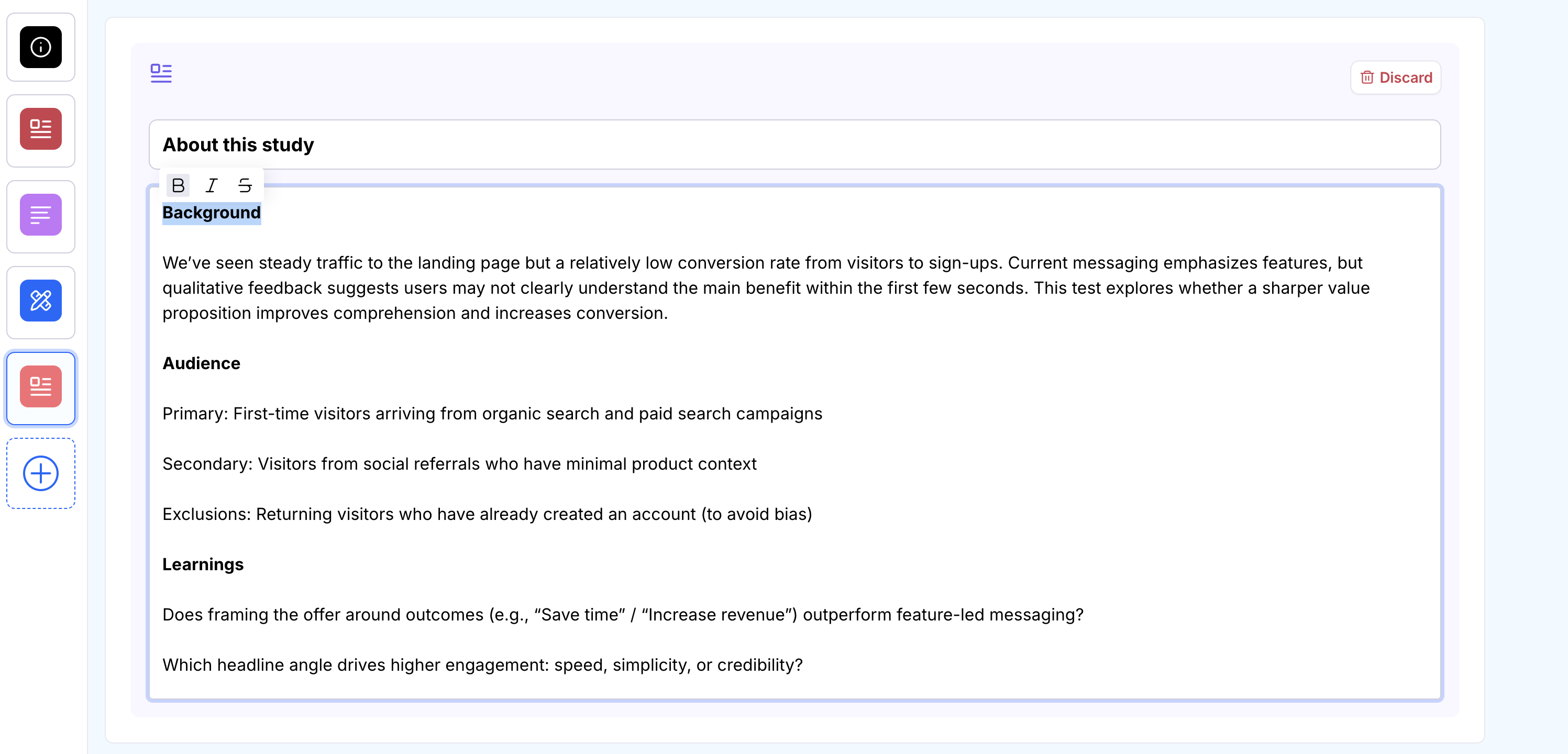1568x754 pixels.
Task: Toggle italic formatting in floating toolbar
Action: [211, 185]
